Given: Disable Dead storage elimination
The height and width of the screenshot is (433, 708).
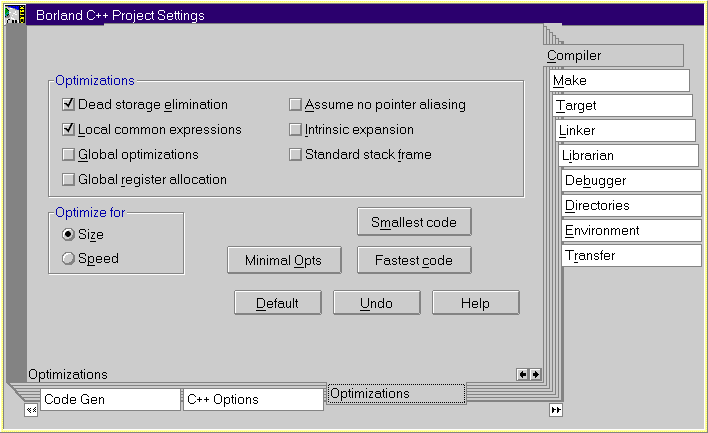Looking at the screenshot, I should tap(68, 104).
